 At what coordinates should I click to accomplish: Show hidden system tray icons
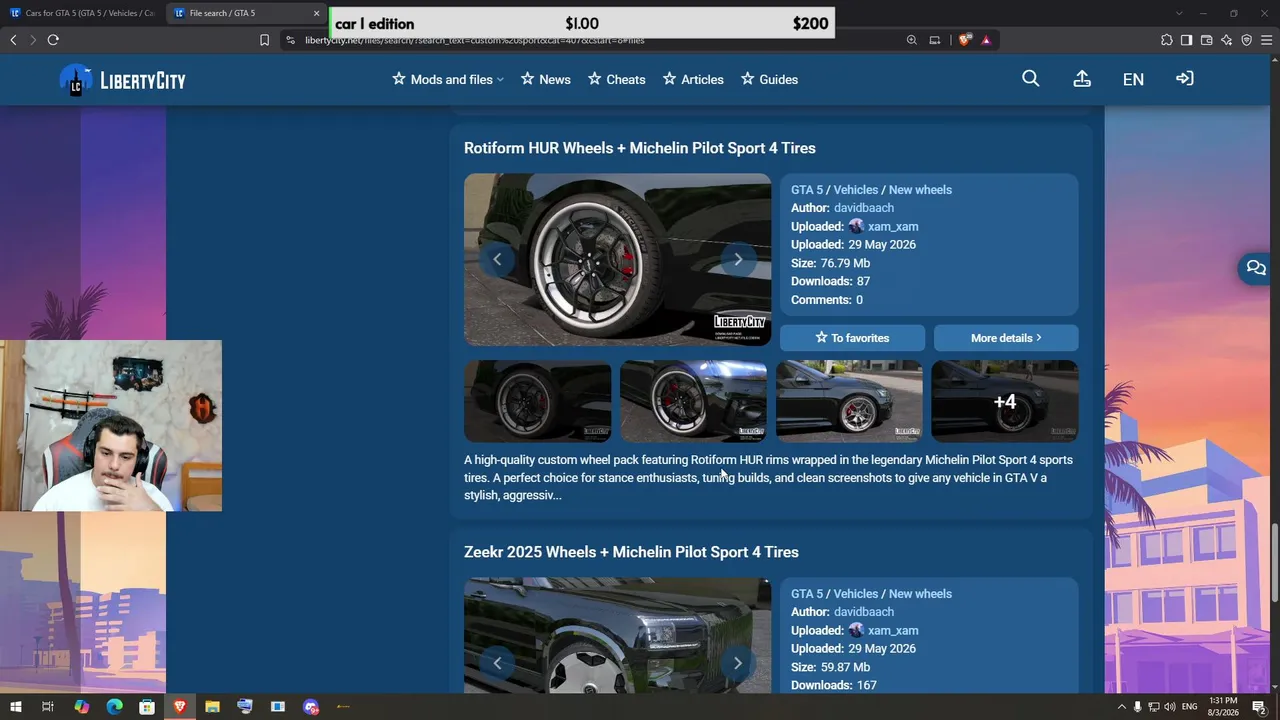1121,707
